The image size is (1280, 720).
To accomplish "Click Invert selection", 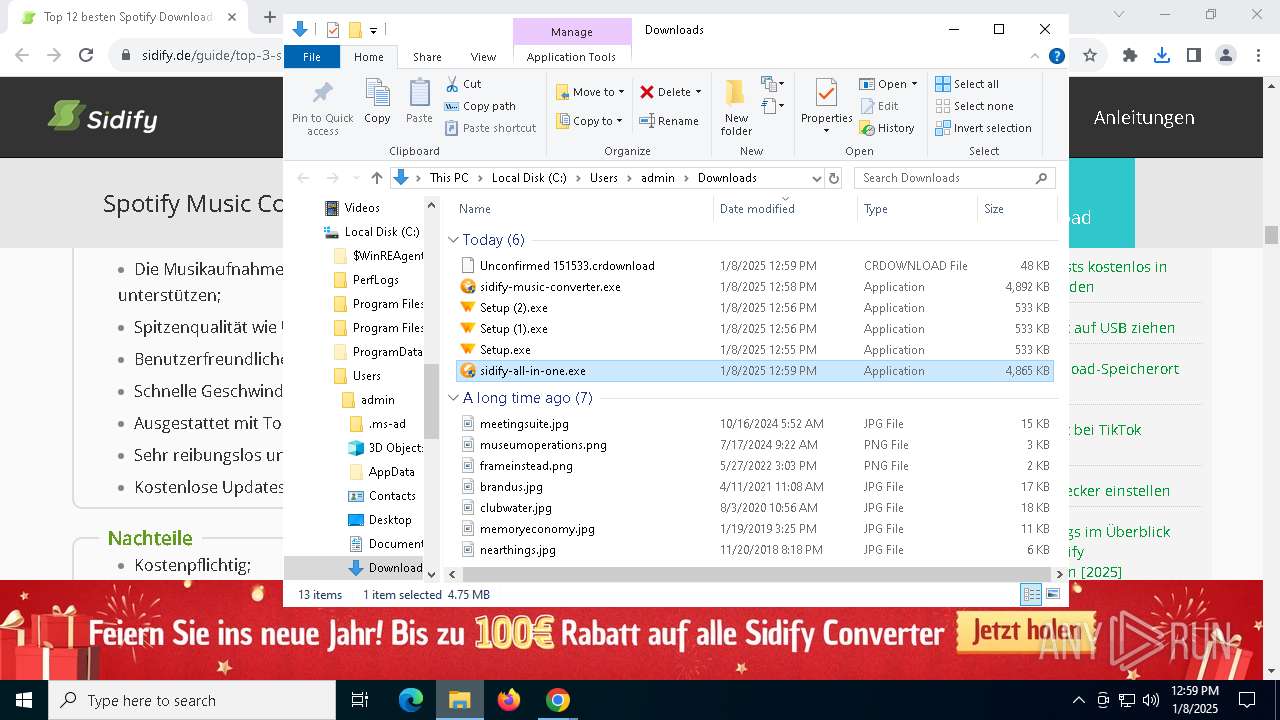I will 983,128.
